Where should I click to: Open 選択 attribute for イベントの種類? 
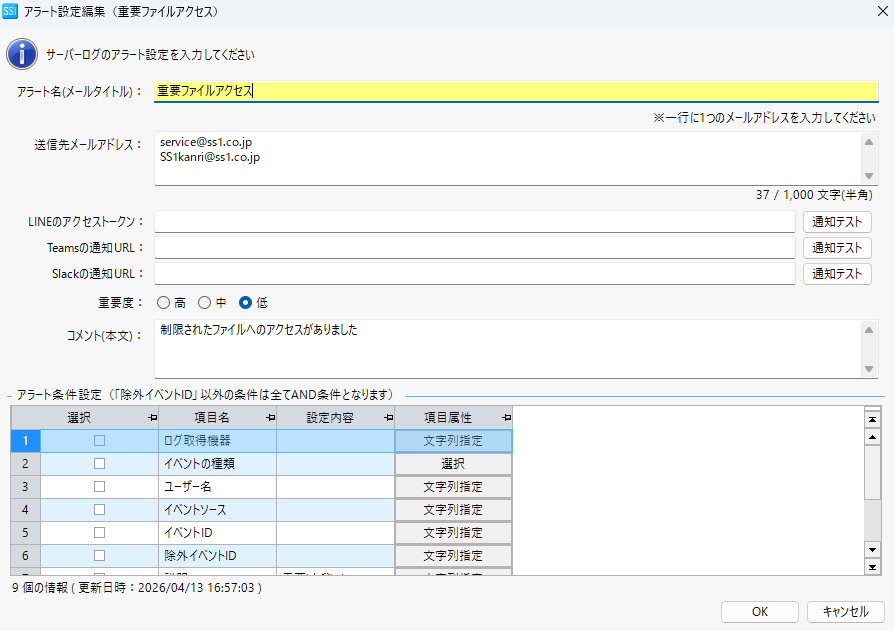pyautogui.click(x=453, y=464)
